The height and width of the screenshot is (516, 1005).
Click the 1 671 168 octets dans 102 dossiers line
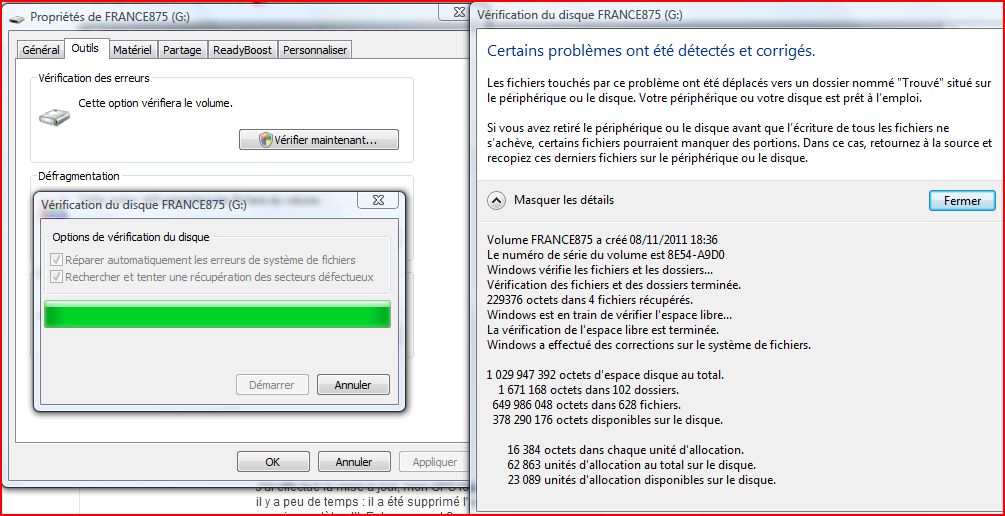click(588, 390)
